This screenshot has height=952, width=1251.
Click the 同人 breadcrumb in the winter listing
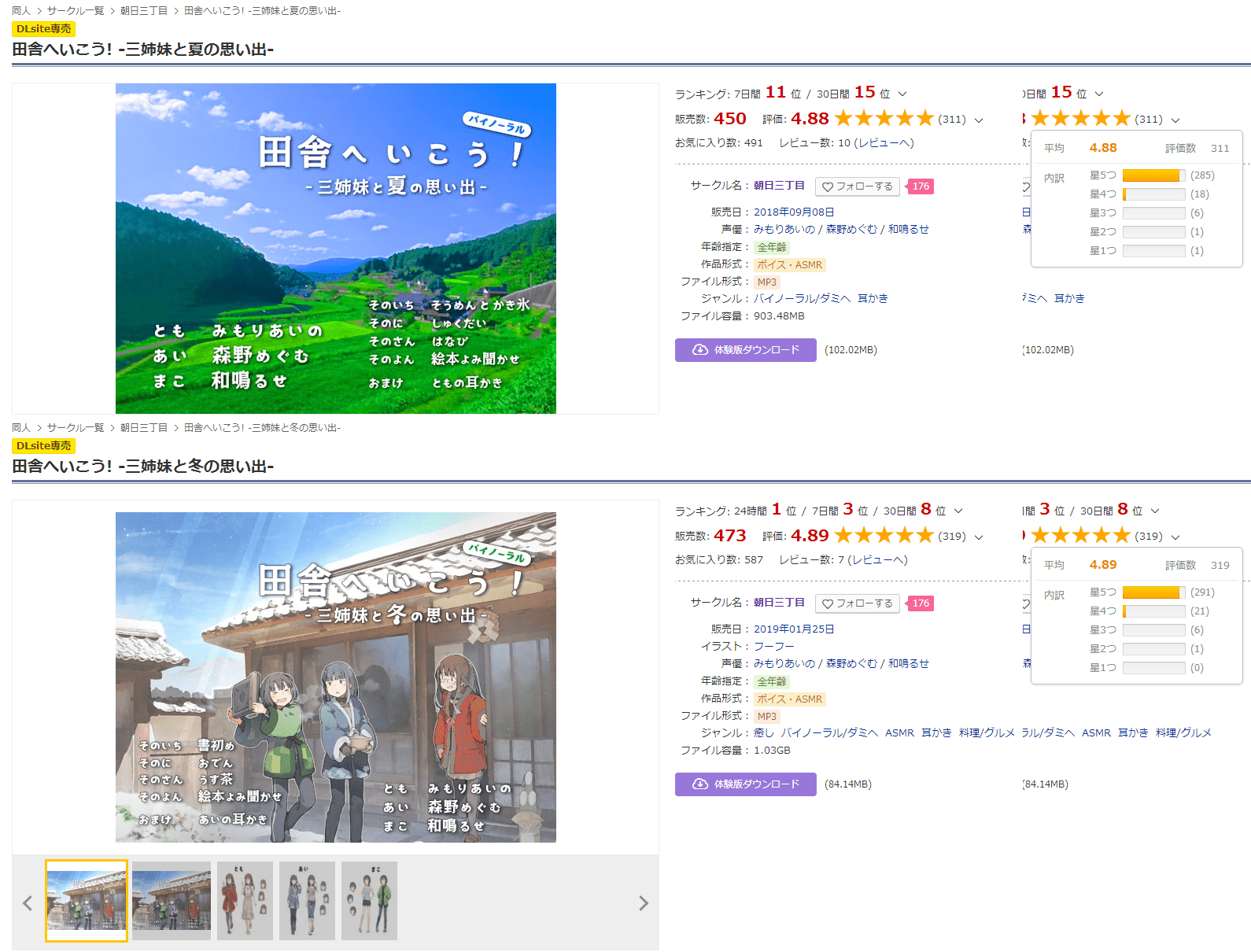coord(21,428)
